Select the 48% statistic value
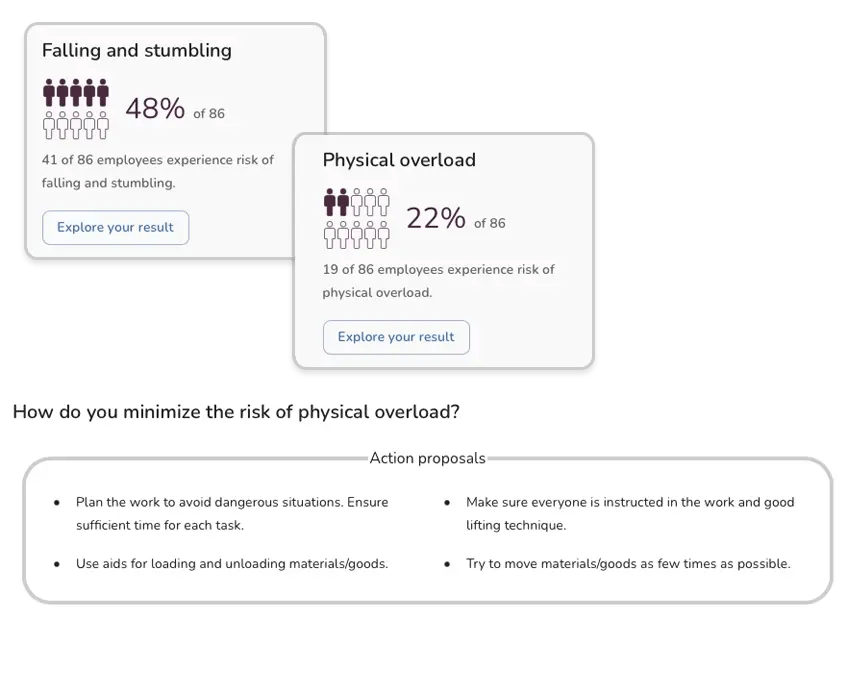Screen dimensions: 850x680 click(155, 109)
